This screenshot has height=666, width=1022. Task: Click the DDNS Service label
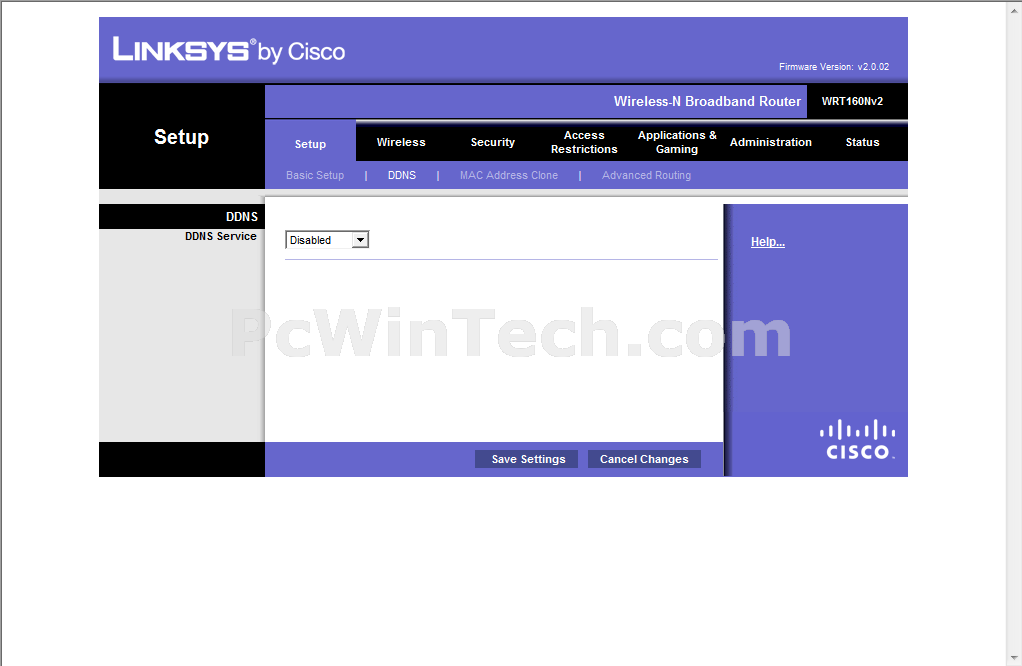tap(220, 236)
